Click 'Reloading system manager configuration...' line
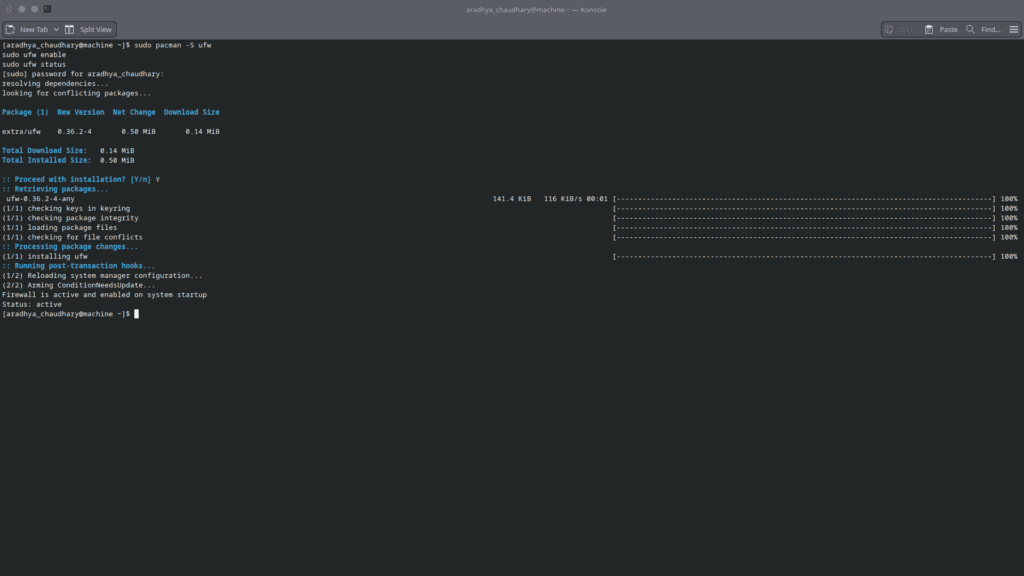The image size is (1024, 576). point(102,276)
